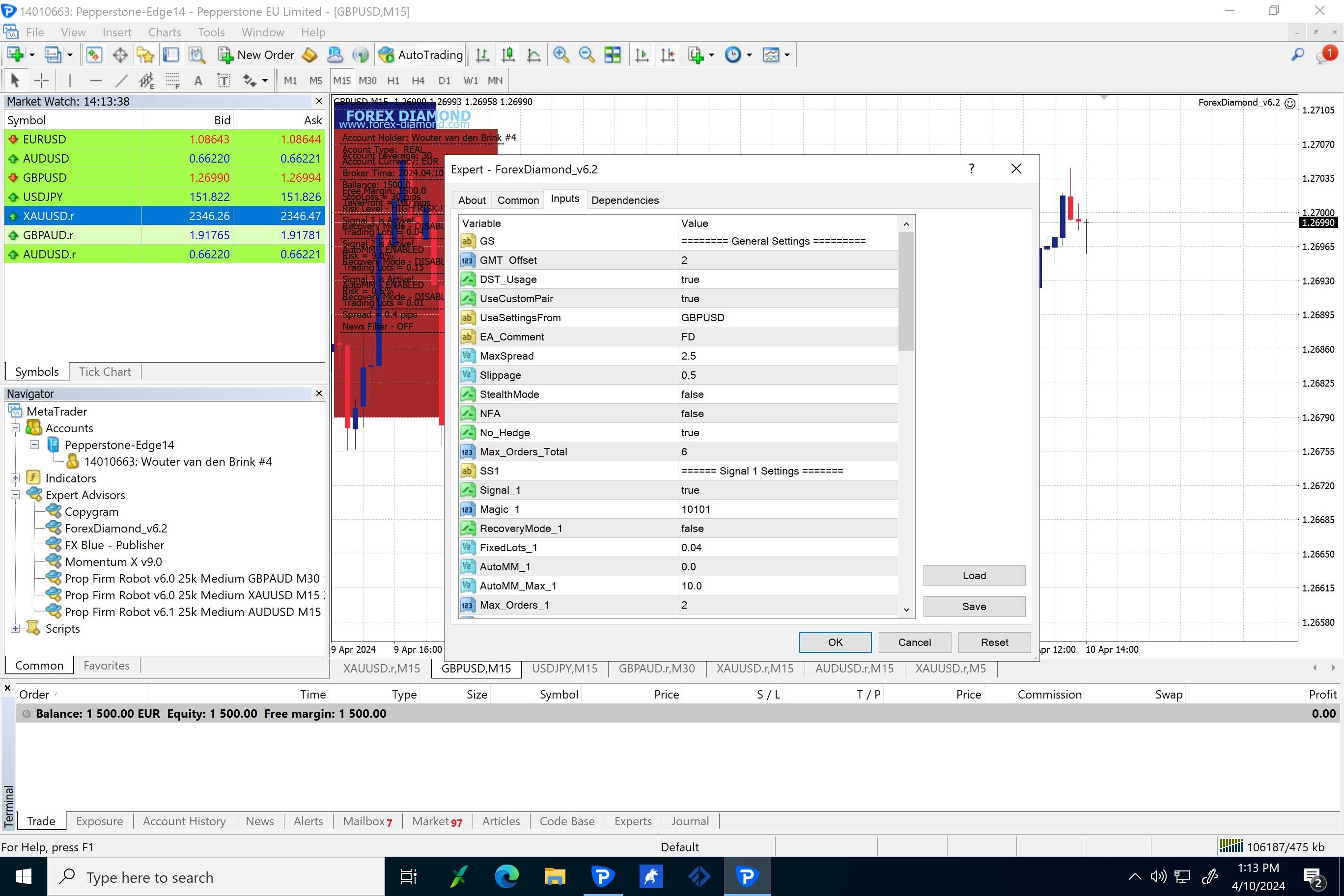Click the Load button for inputs

click(x=974, y=575)
